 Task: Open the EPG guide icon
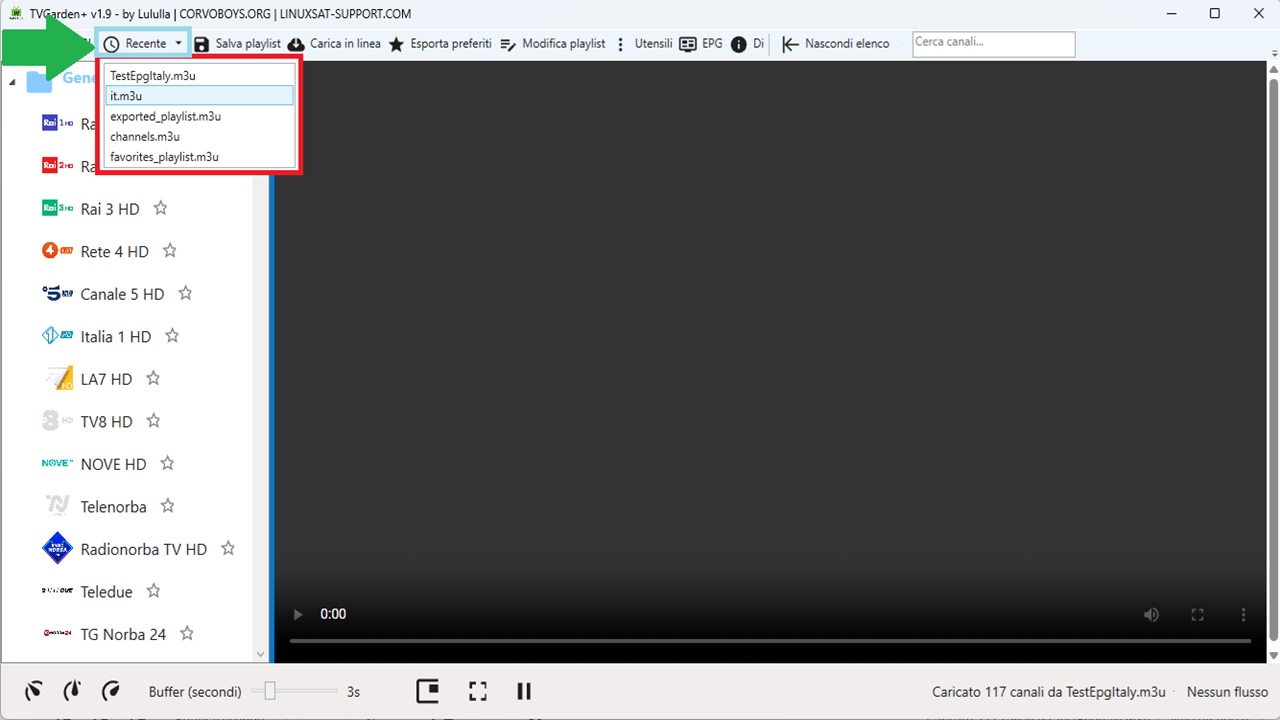tap(687, 44)
